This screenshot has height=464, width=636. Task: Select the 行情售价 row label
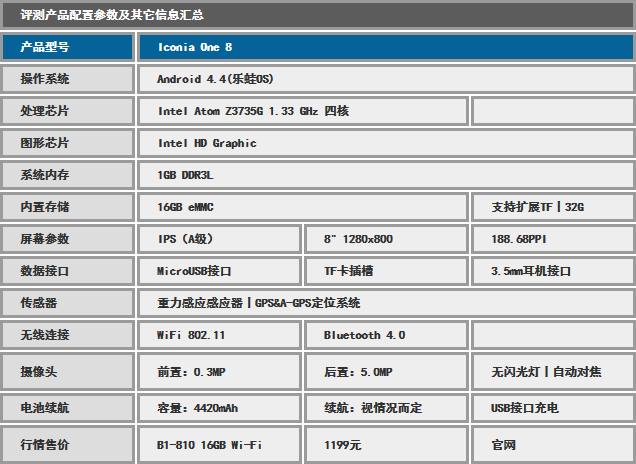(67, 445)
